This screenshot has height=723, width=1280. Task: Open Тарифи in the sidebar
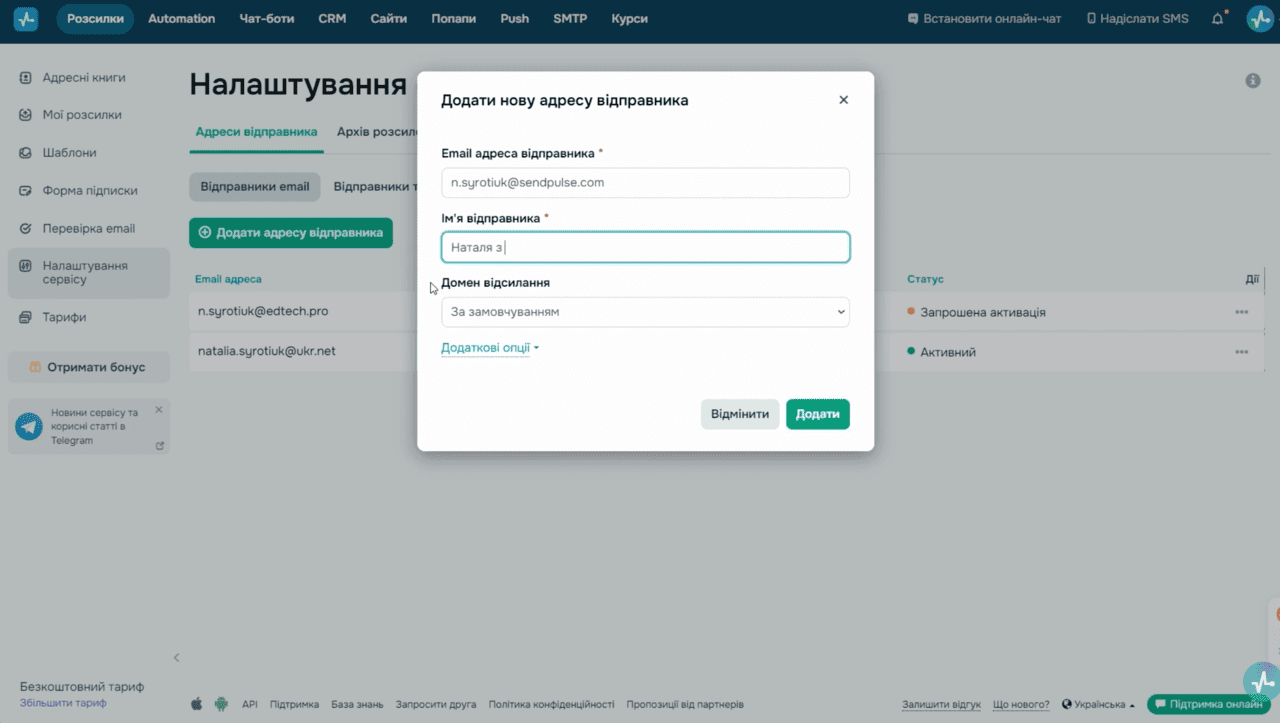point(64,317)
